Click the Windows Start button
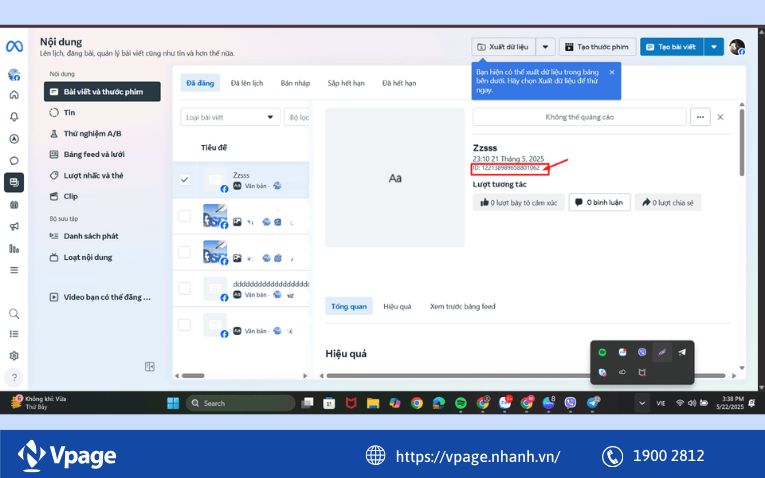Screen dimensions: 765x478 point(173,403)
